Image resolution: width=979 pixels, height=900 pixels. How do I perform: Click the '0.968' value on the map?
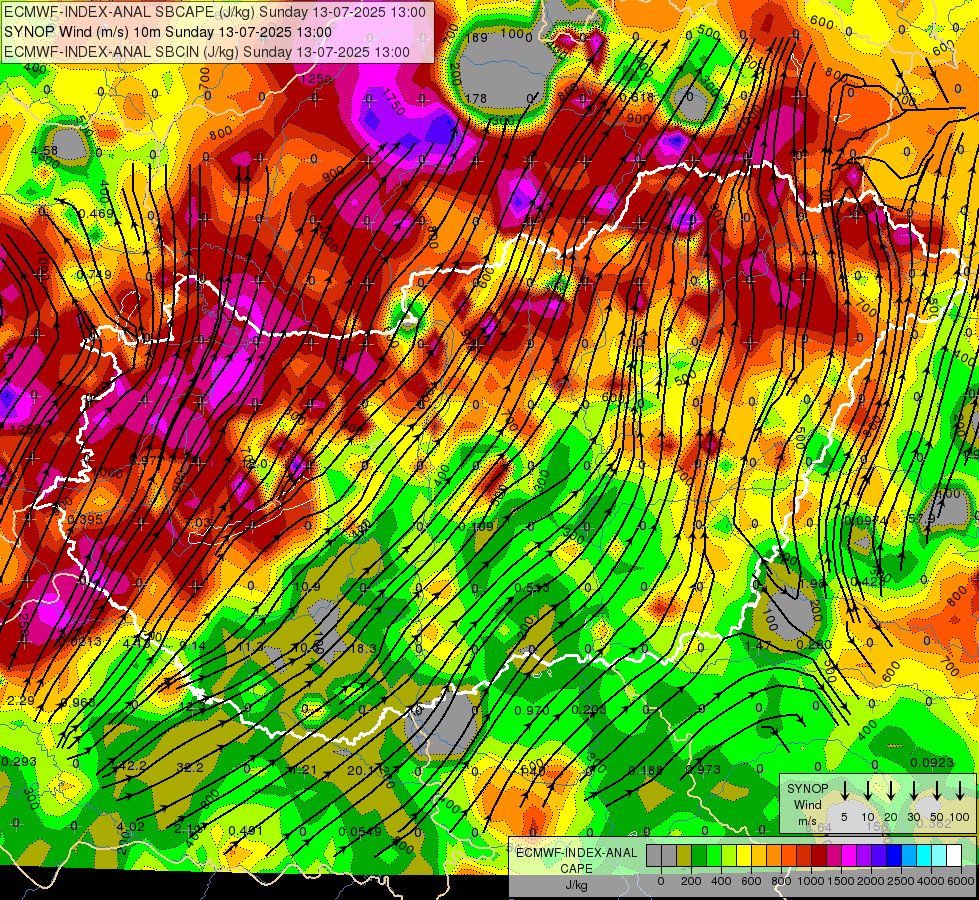point(78,702)
